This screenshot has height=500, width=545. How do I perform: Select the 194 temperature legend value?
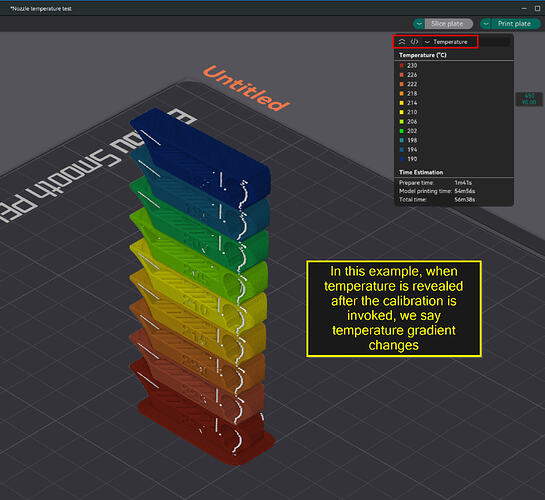pyautogui.click(x=412, y=150)
